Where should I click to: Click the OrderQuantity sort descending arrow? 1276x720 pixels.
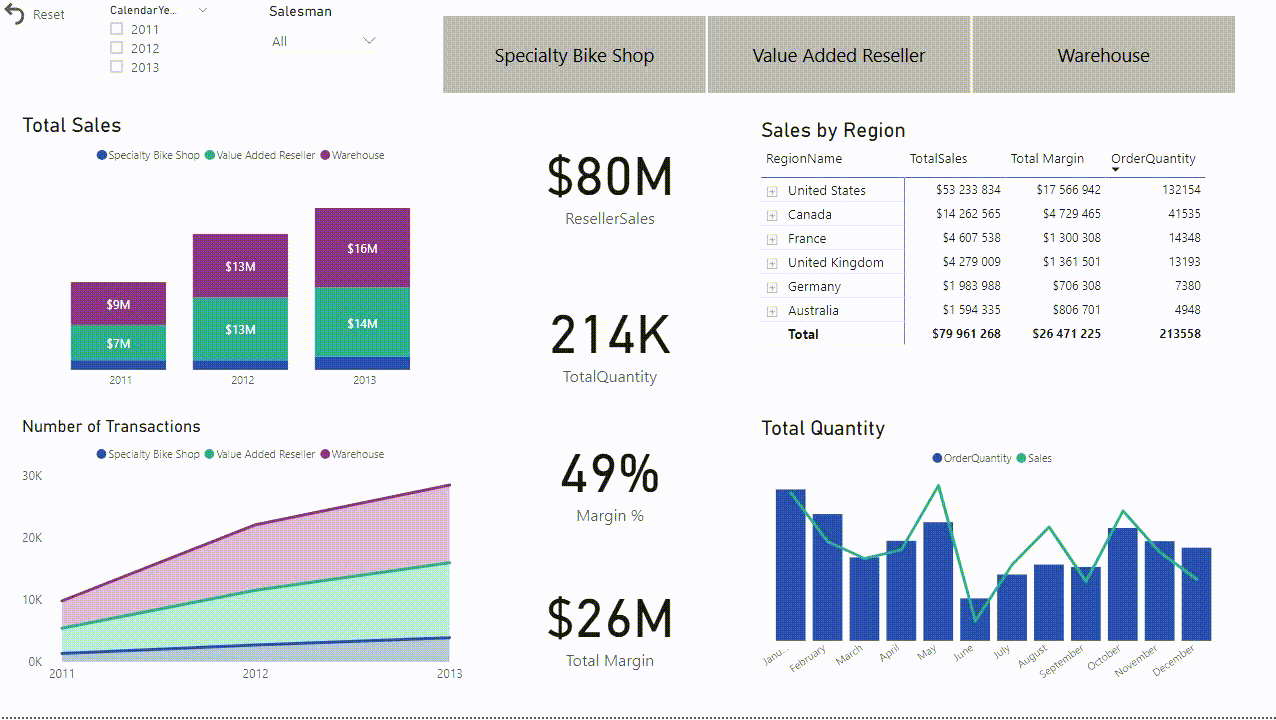pos(1116,170)
